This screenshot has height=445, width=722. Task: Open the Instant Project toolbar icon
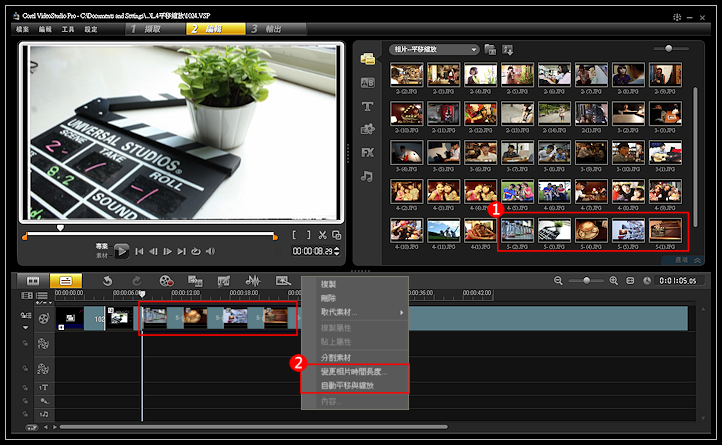point(283,281)
